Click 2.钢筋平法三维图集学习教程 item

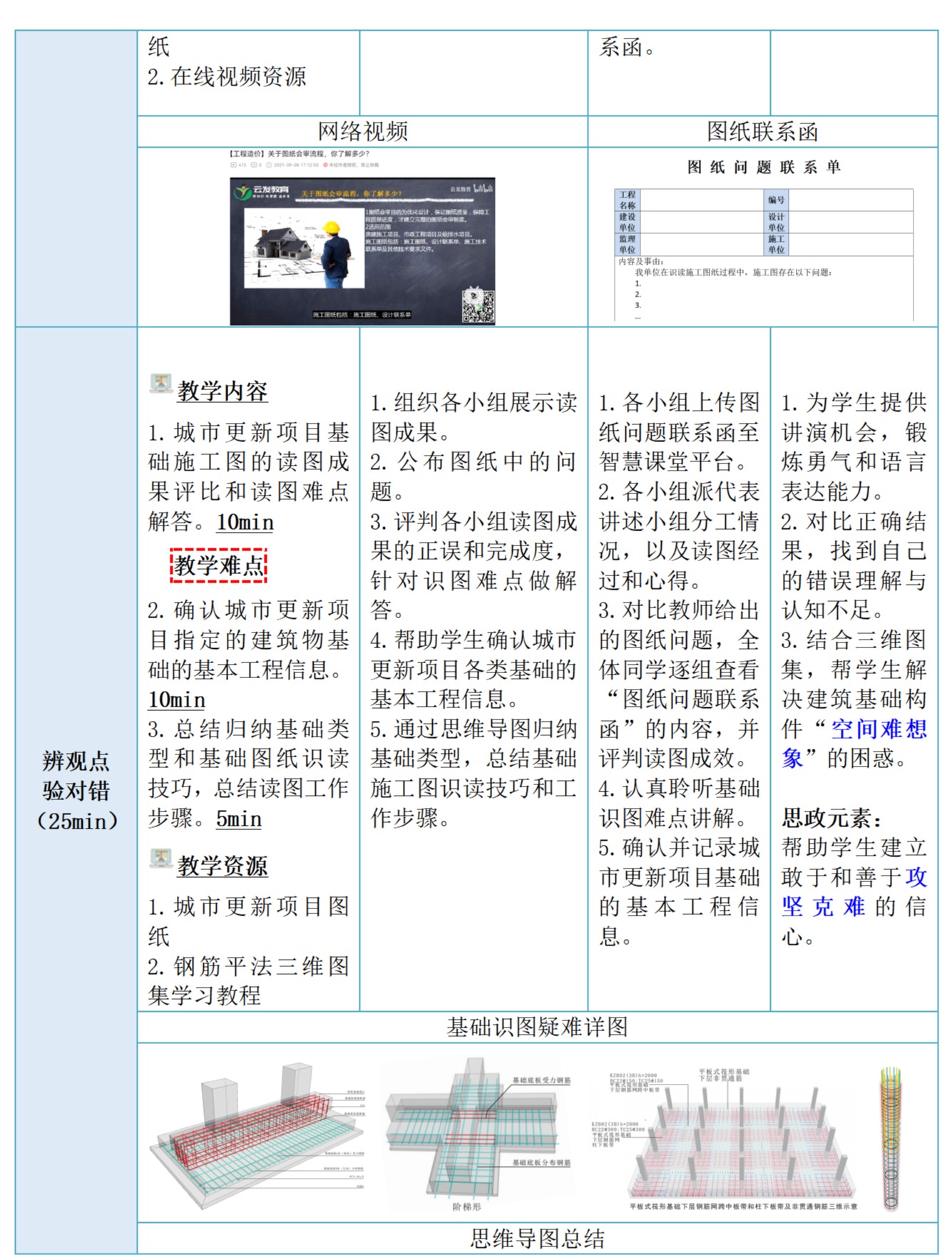(248, 980)
